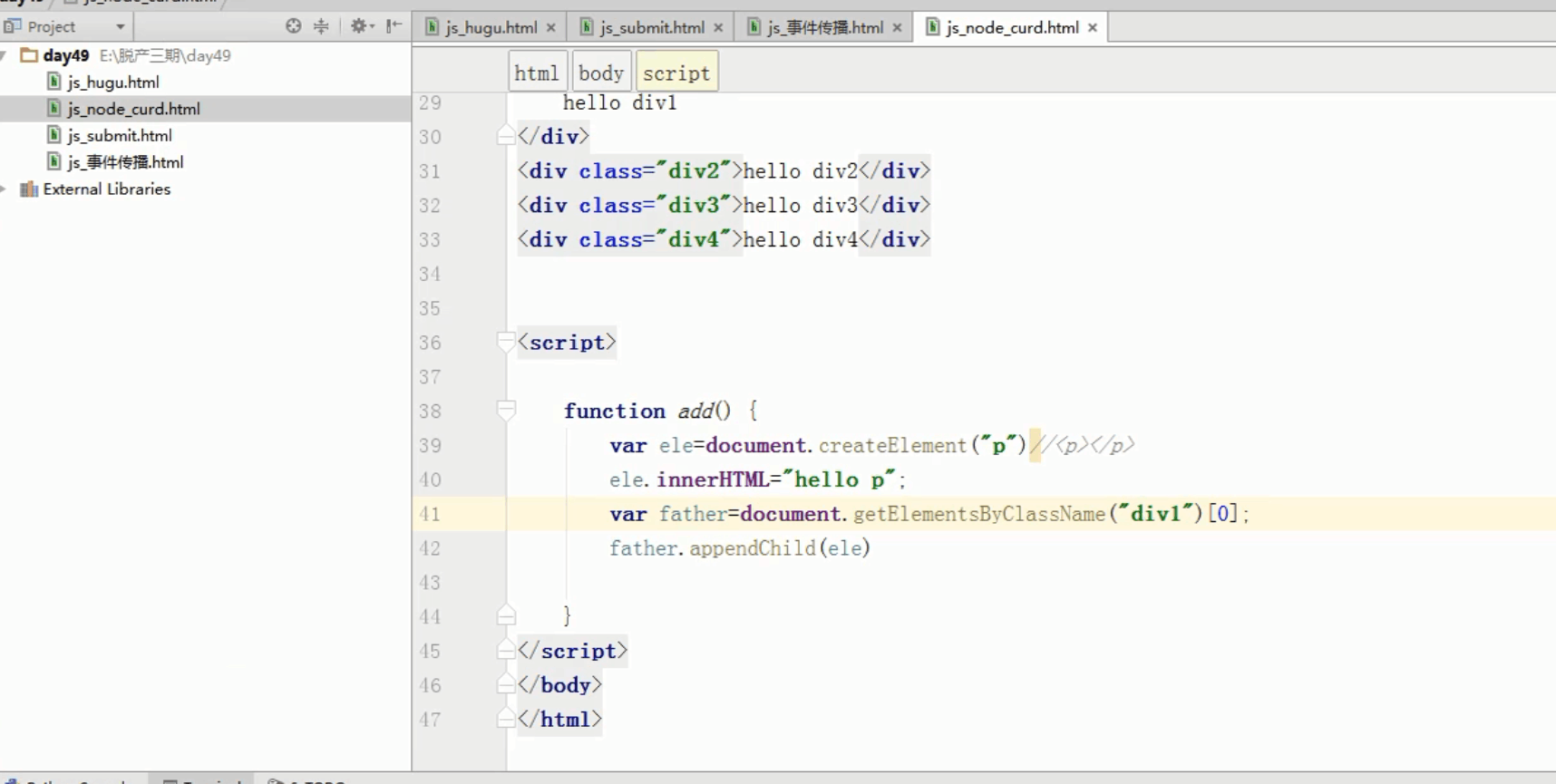Click the day49 folder icon

(x=29, y=55)
